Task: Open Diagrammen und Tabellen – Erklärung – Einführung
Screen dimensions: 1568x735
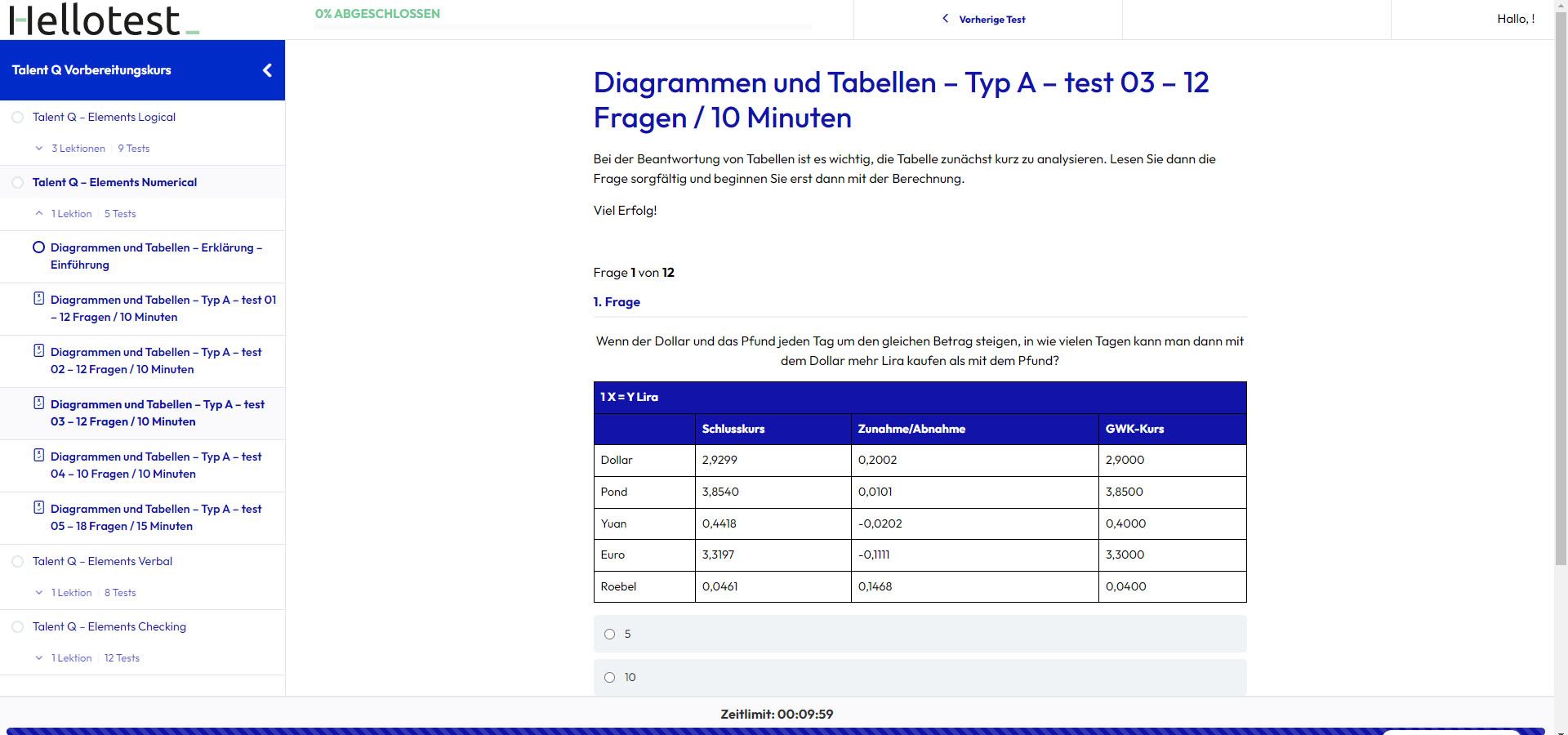Action: pyautogui.click(x=156, y=256)
